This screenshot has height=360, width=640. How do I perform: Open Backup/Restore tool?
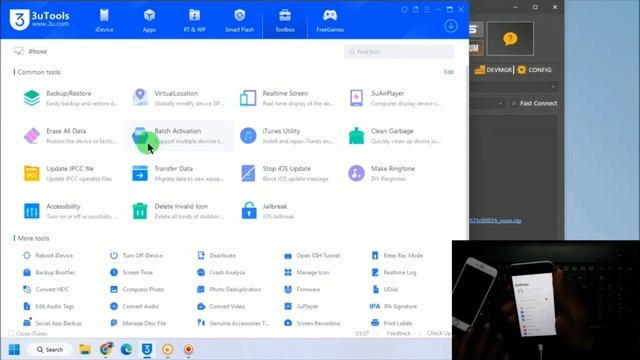click(70, 98)
